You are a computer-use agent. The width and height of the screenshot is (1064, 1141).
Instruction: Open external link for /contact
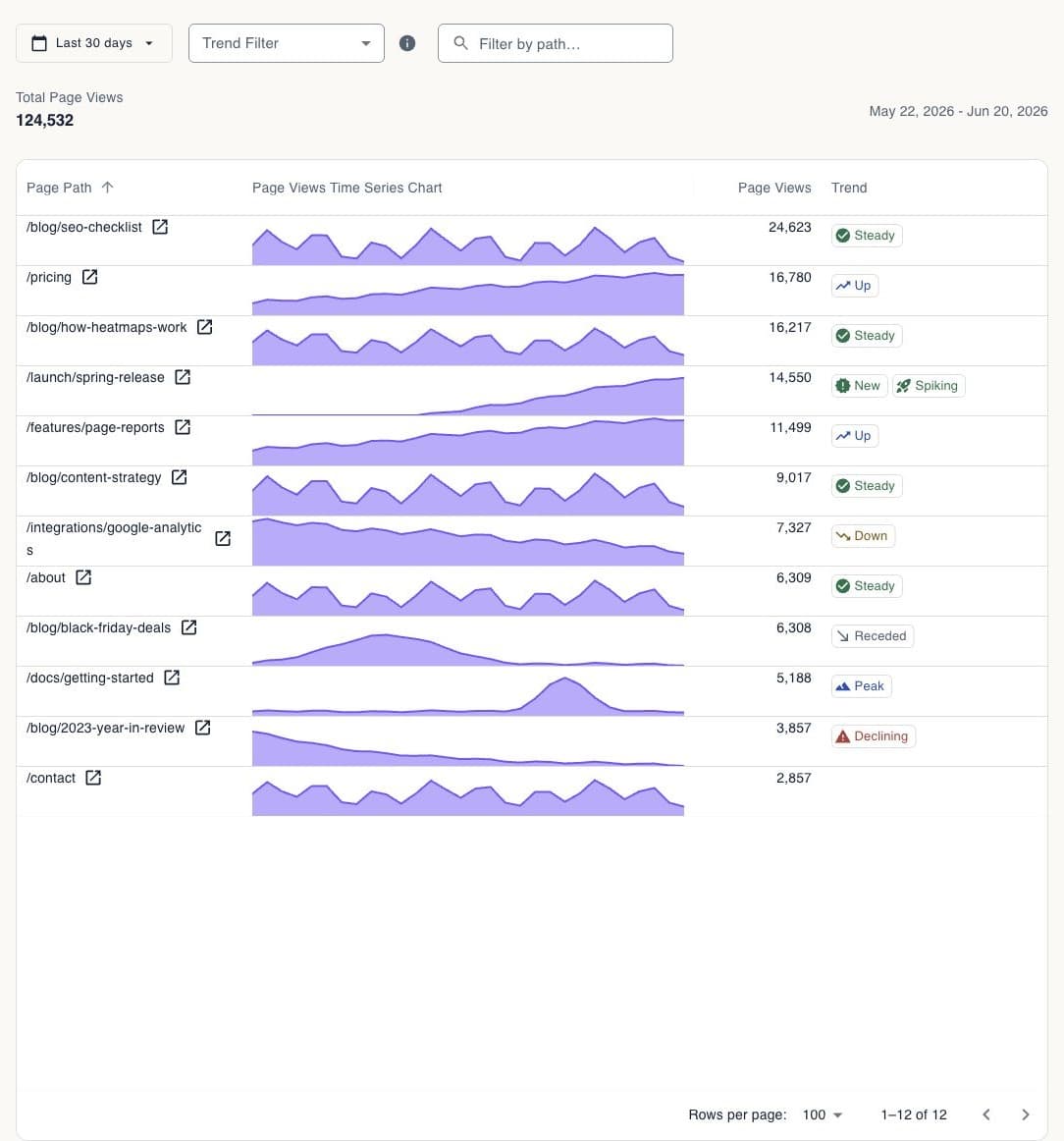[x=93, y=778]
